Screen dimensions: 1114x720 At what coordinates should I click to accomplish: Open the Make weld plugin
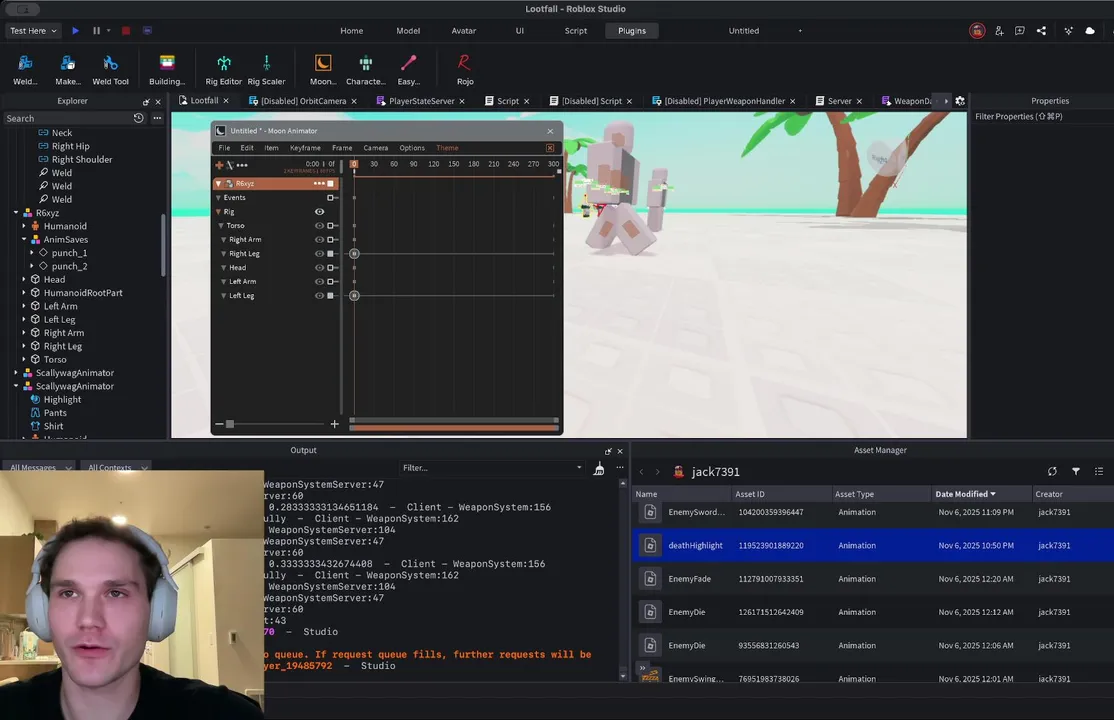coord(67,70)
